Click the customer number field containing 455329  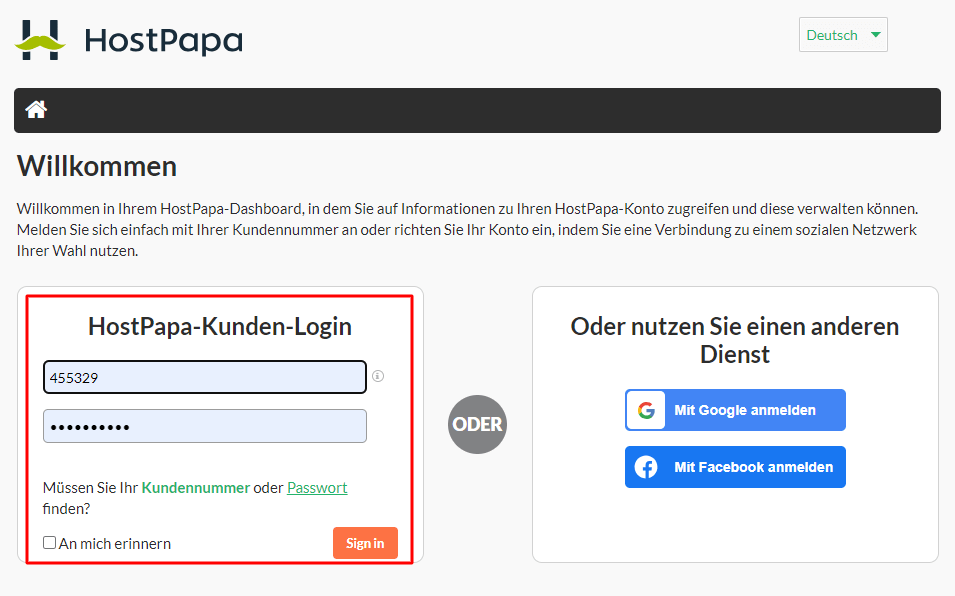point(205,377)
